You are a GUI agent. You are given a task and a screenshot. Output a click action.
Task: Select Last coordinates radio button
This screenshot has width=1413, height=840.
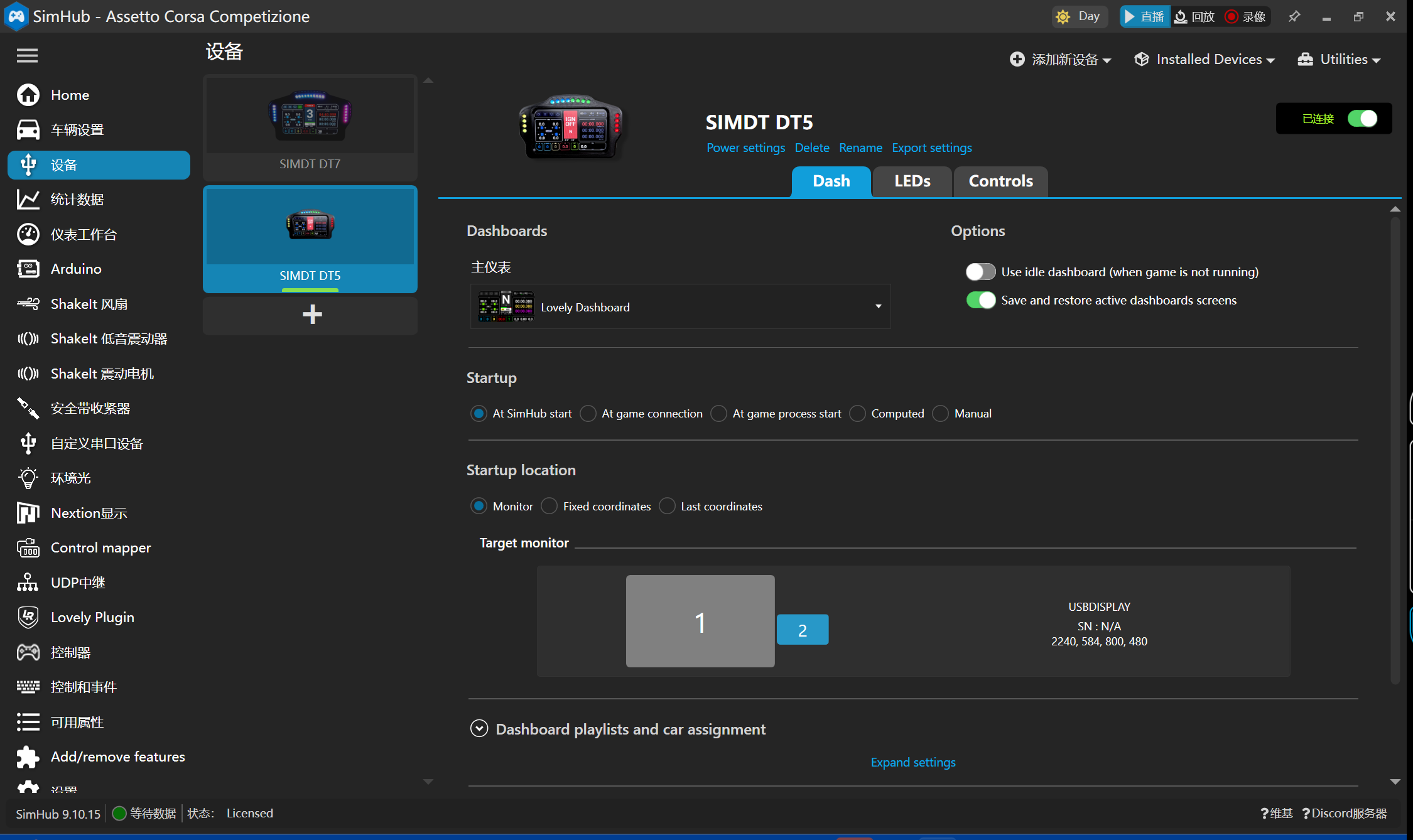pyautogui.click(x=667, y=506)
